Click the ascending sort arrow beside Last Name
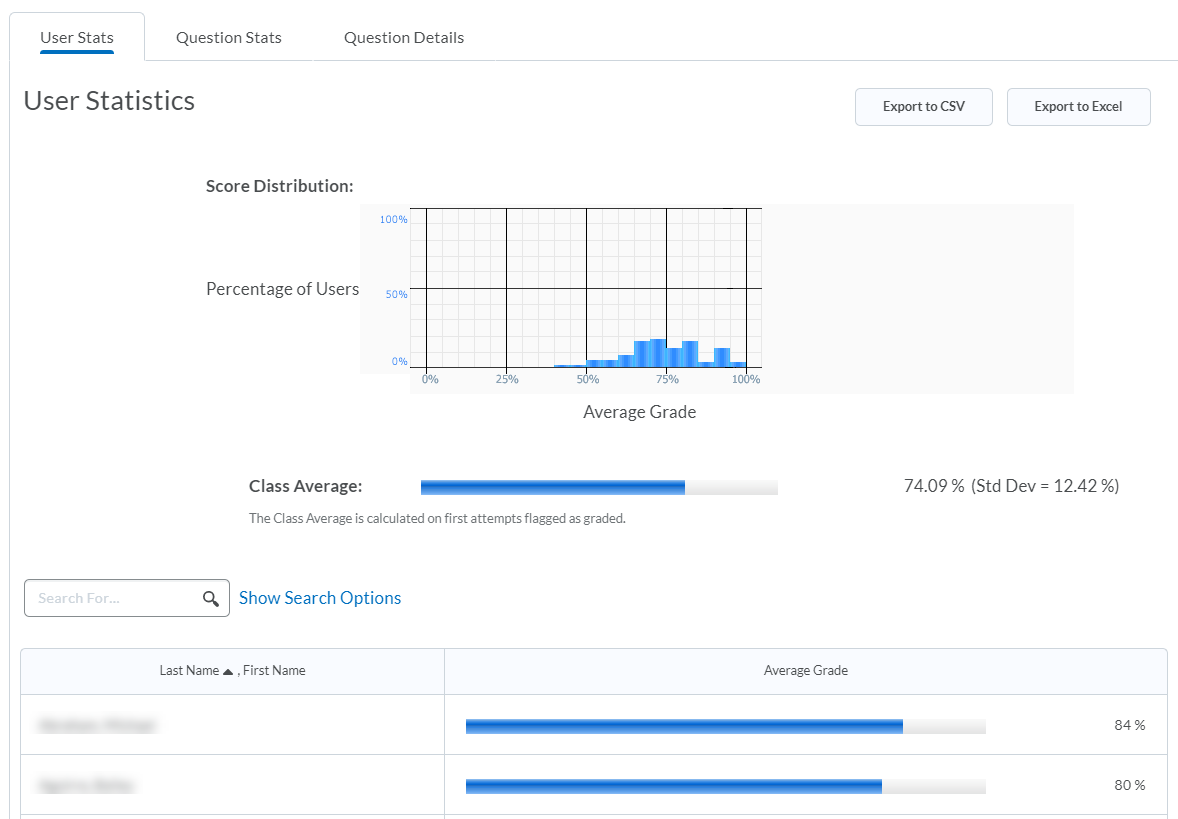The height and width of the screenshot is (819, 1178). [x=229, y=671]
